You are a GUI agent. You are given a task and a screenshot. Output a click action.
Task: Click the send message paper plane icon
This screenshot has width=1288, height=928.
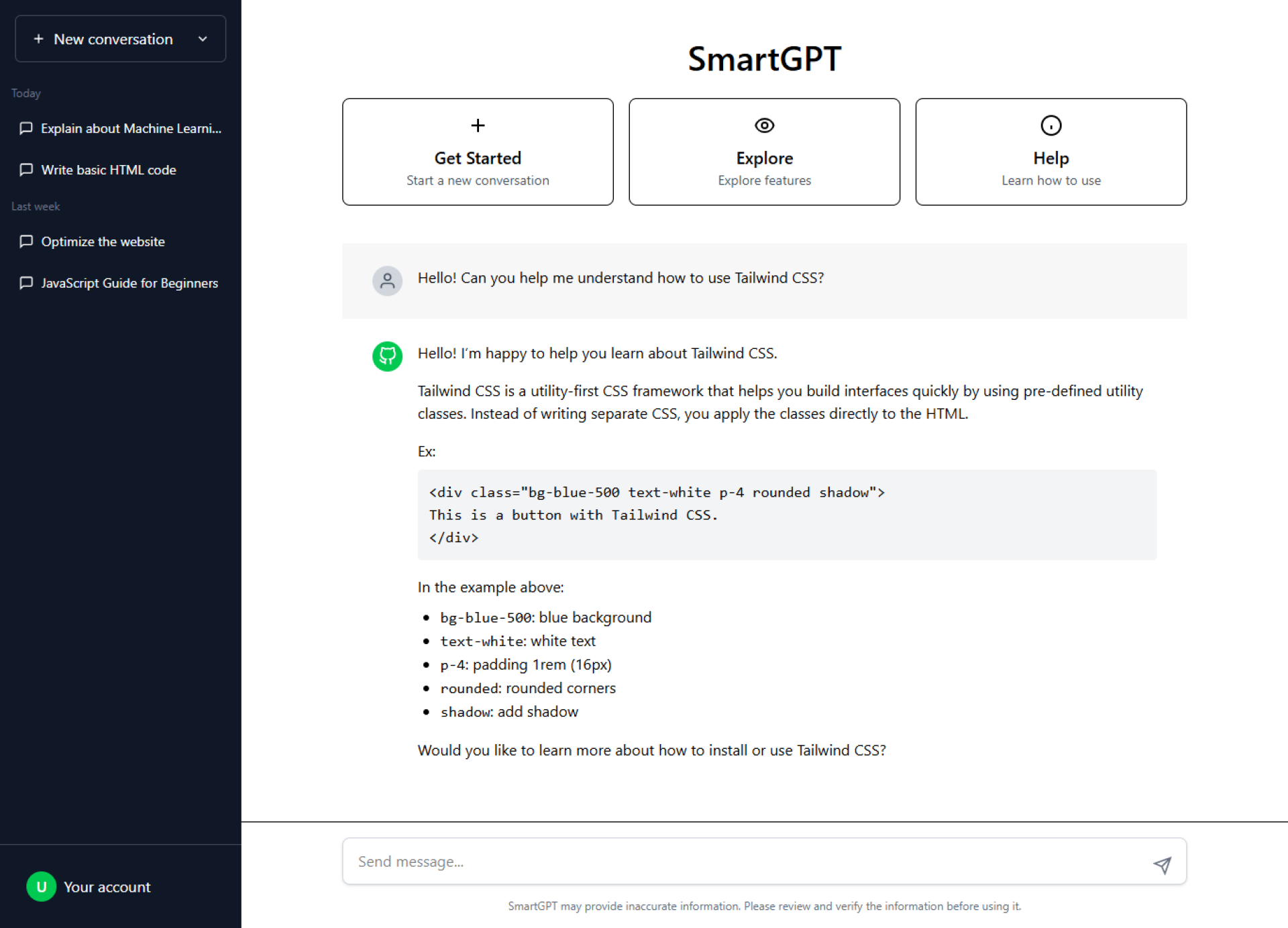[1162, 865]
